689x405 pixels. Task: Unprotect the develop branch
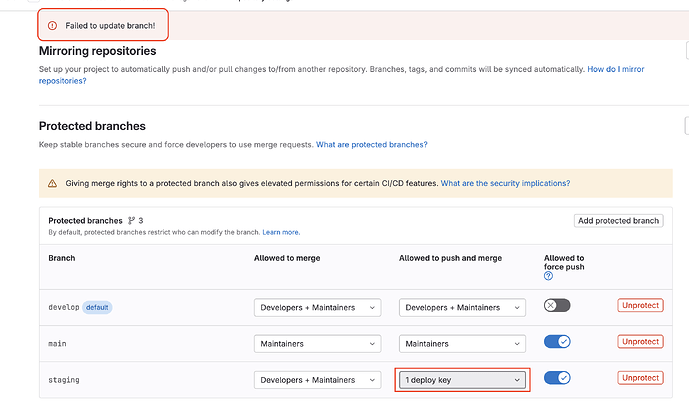pos(640,306)
